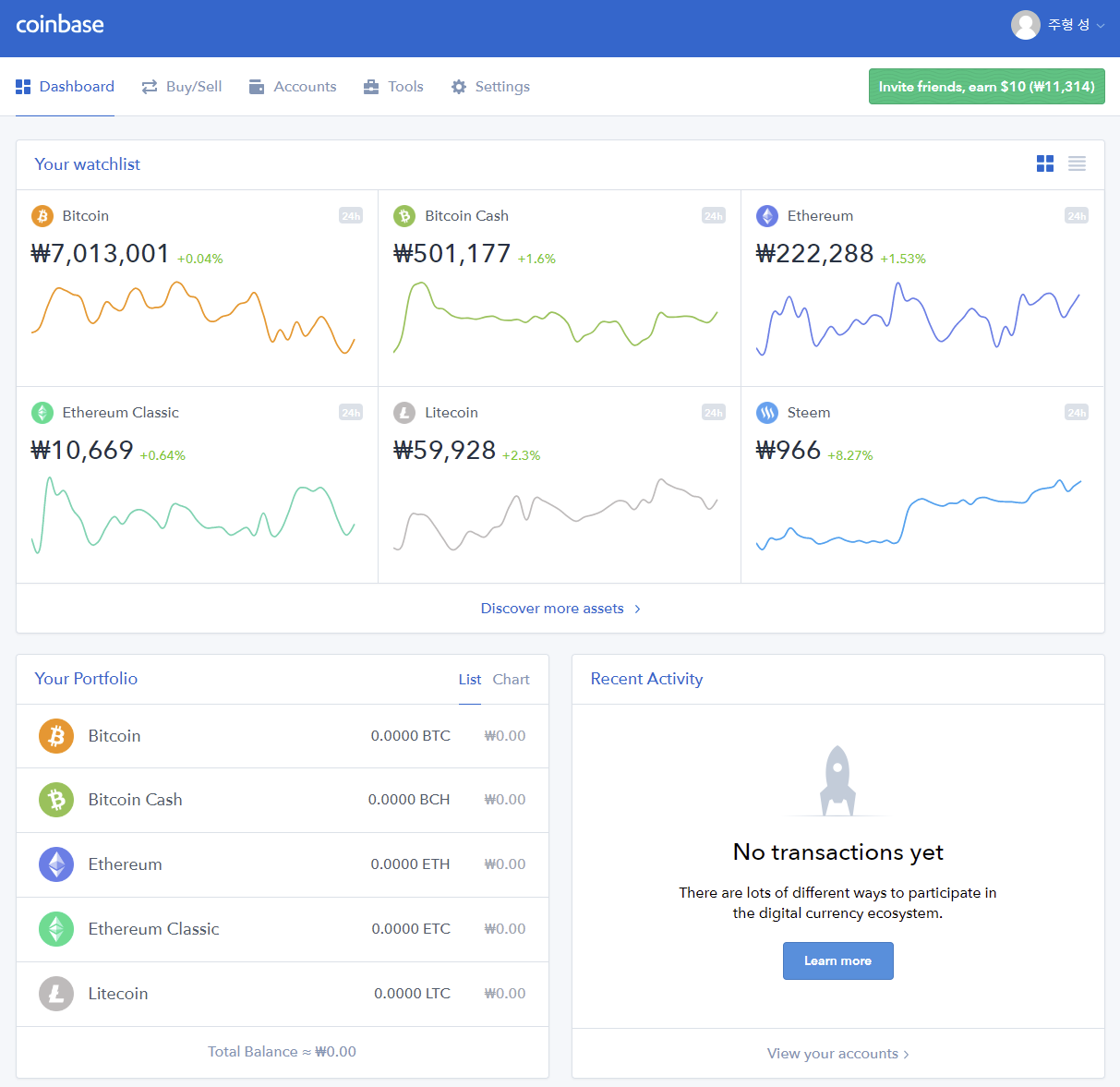Click Invite friends, earn $10 button
The width and height of the screenshot is (1120, 1087).
(987, 87)
